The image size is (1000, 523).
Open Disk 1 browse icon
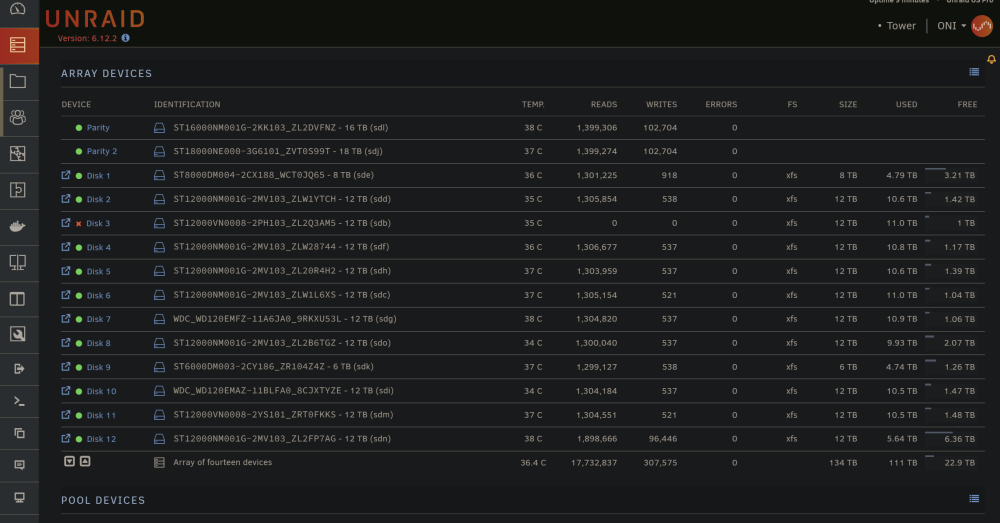pyautogui.click(x=66, y=175)
